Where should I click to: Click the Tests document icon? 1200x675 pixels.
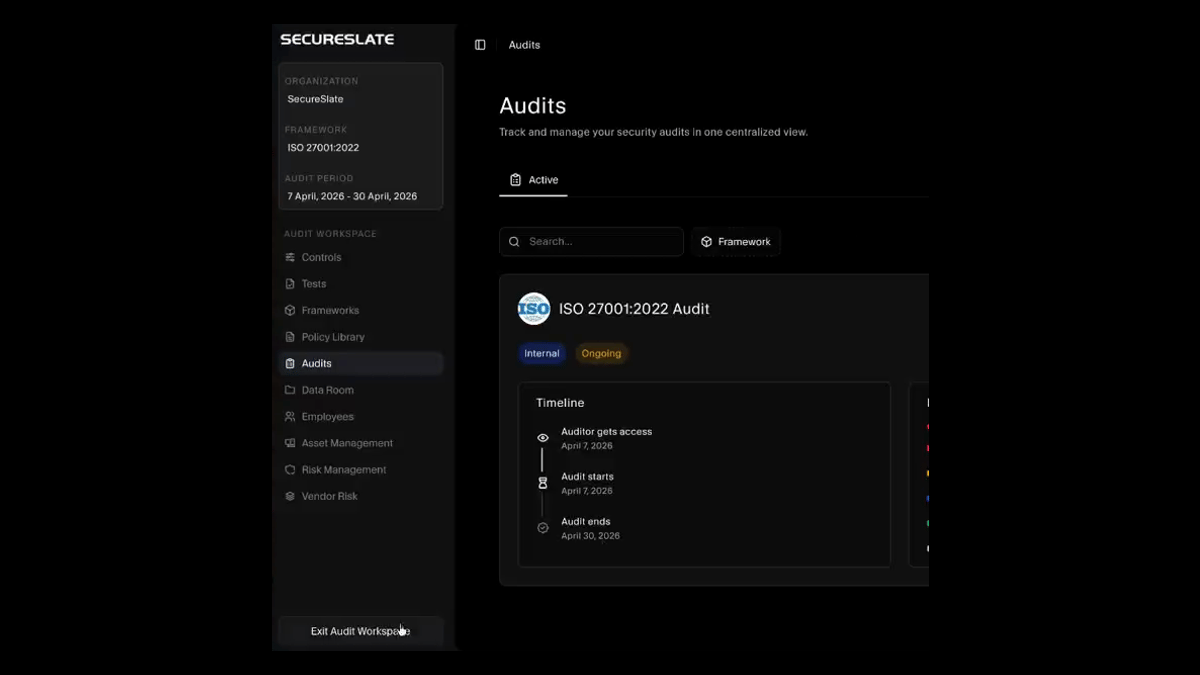[290, 284]
